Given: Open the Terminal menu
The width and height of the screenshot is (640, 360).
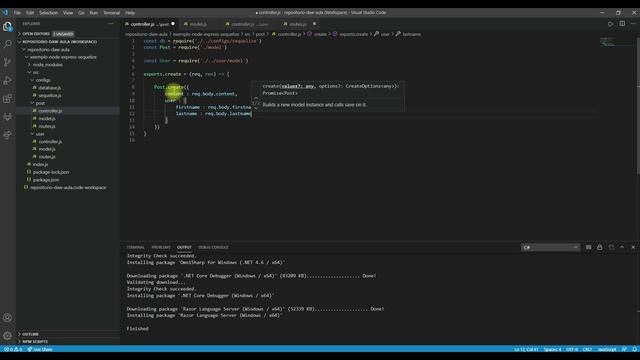Looking at the screenshot, I should (111, 13).
